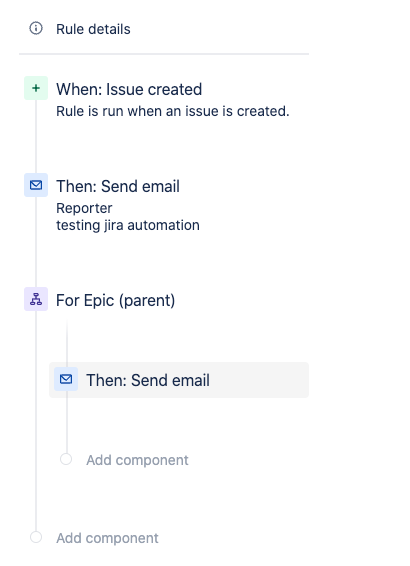Click the circle beside the branch Add component
Viewport: 410px width, 566px height.
[66, 459]
